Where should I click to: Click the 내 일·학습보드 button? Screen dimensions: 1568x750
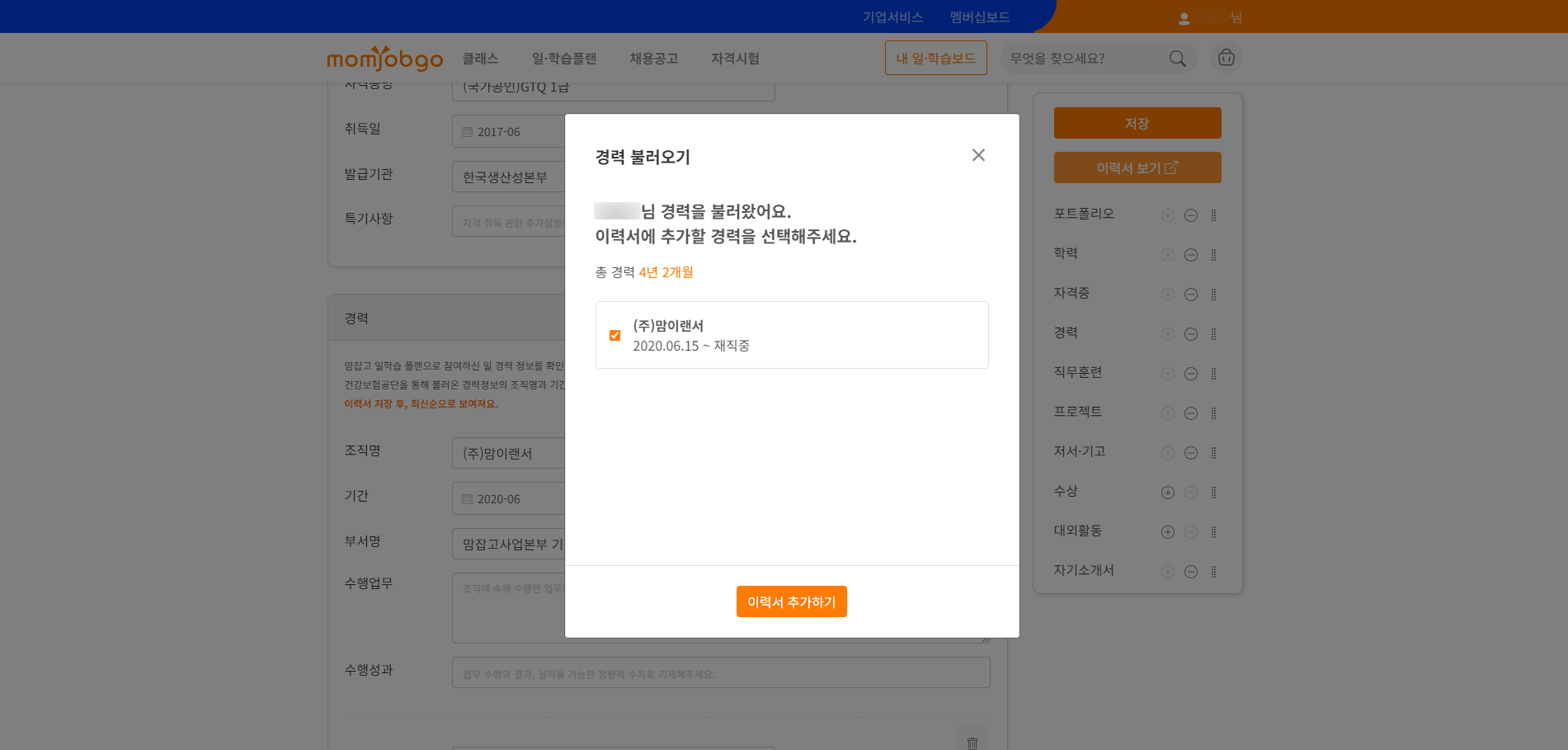pos(935,59)
